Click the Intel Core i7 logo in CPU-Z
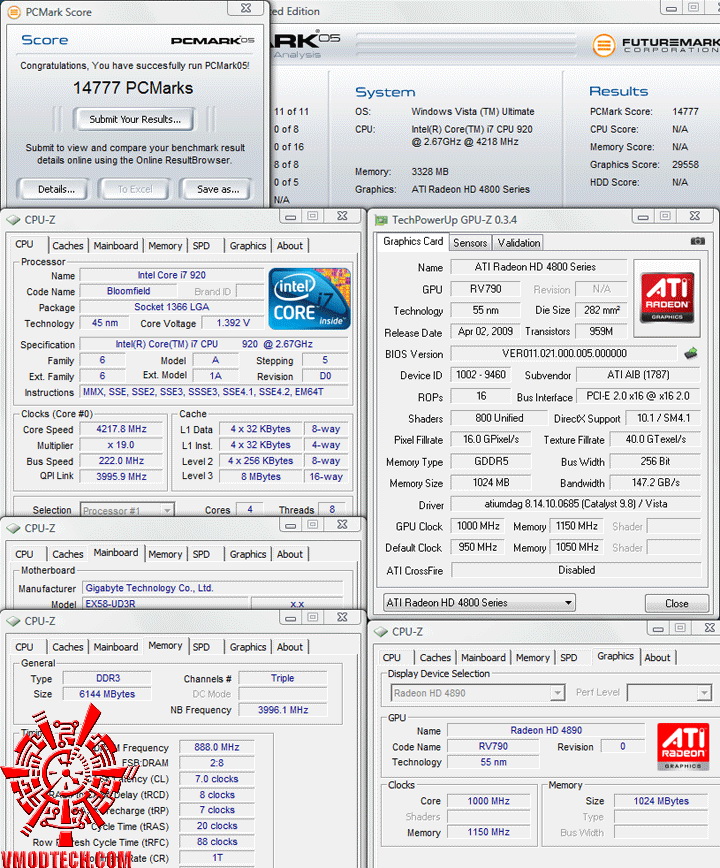720x868 pixels. (x=309, y=299)
